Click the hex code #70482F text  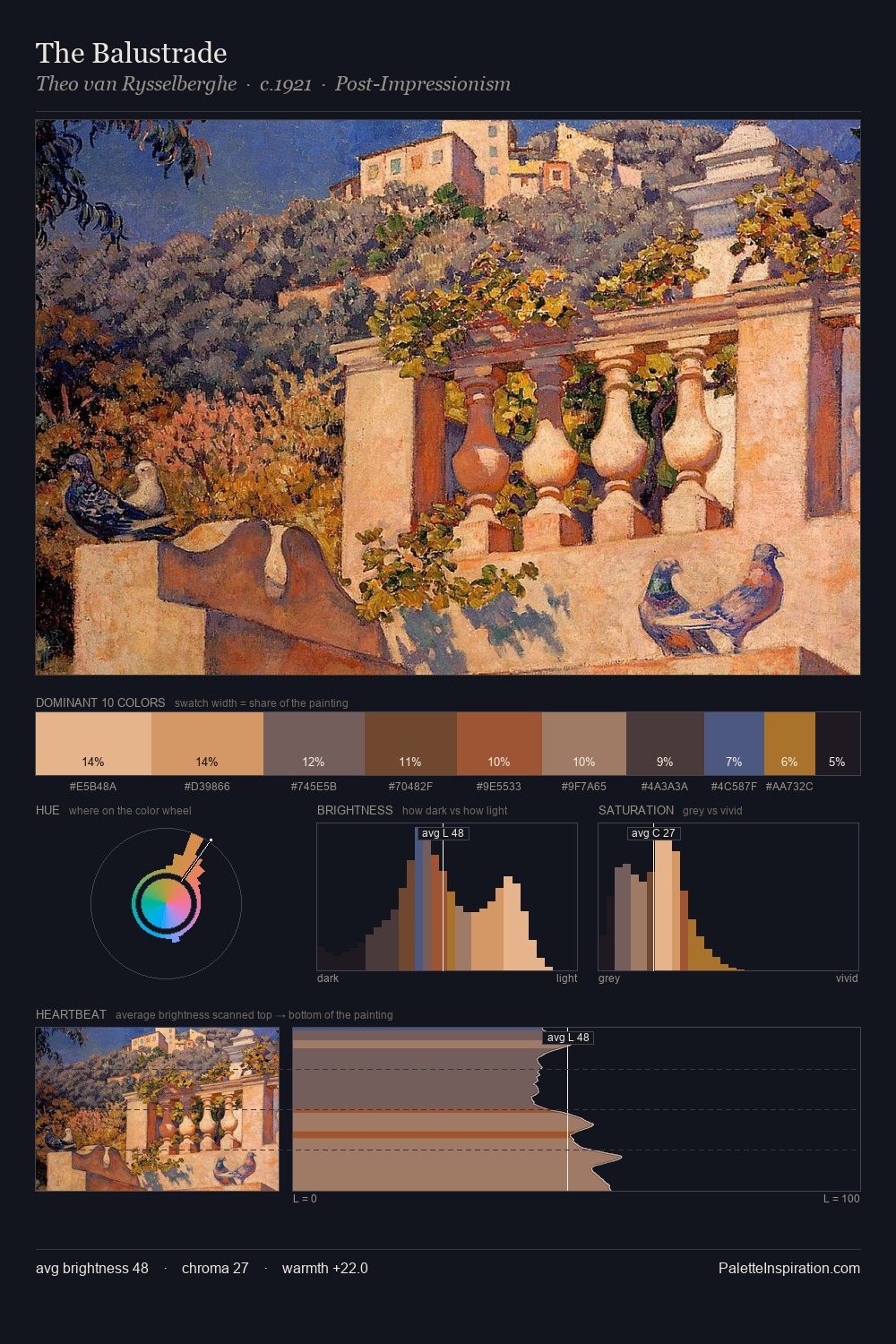click(410, 787)
